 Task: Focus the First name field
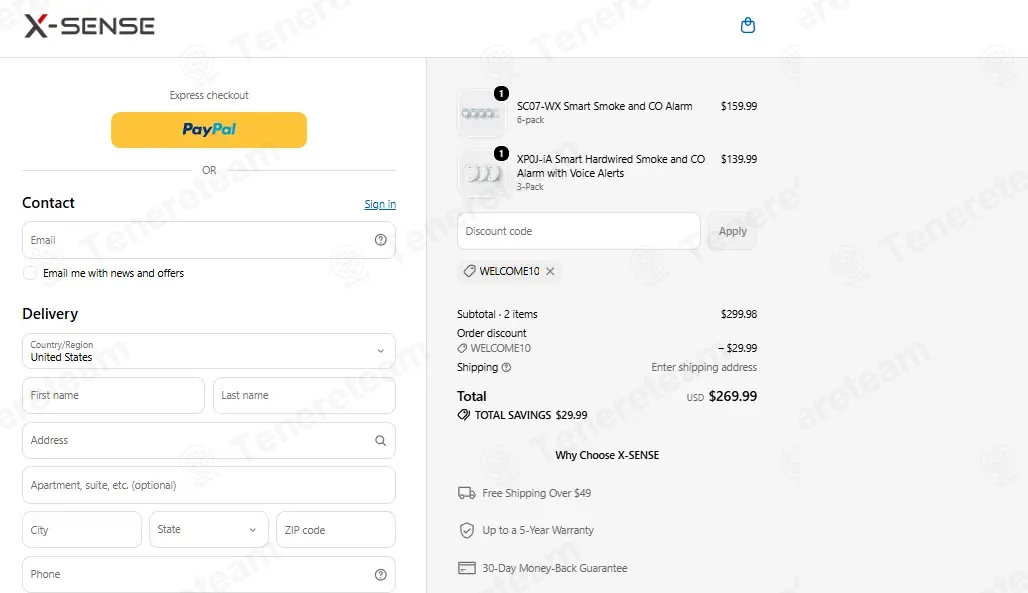[113, 396]
